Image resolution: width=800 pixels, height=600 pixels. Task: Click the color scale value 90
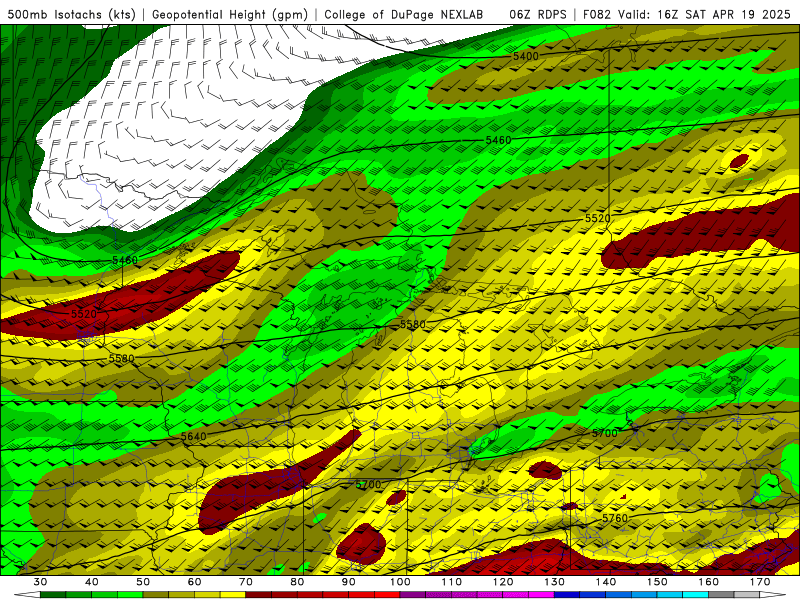[348, 582]
